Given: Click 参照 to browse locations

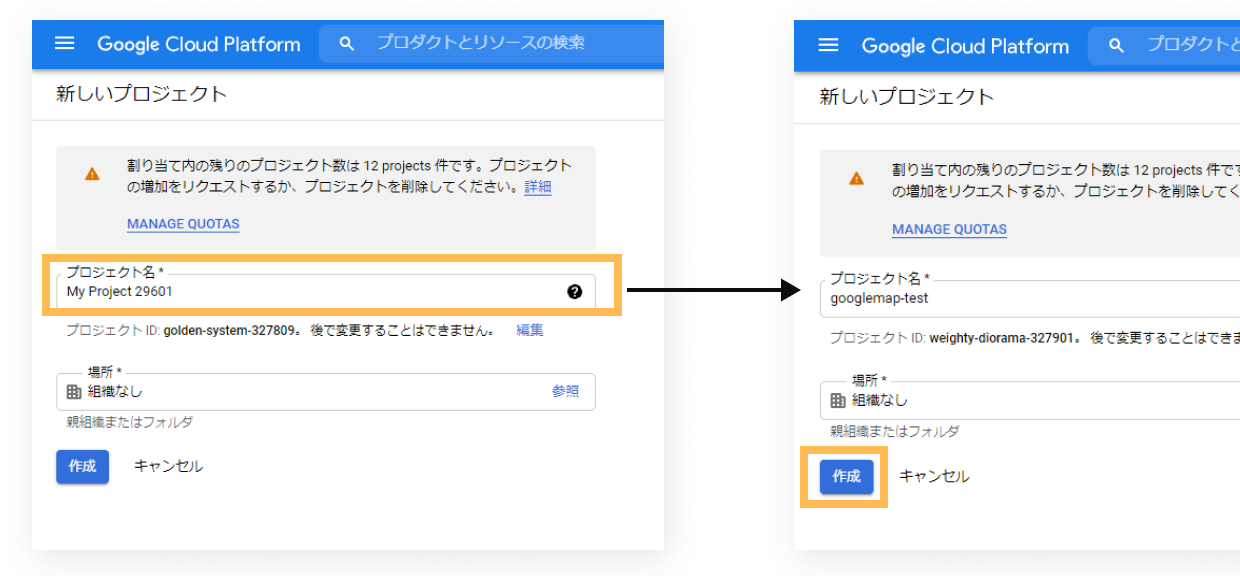Looking at the screenshot, I should point(565,391).
